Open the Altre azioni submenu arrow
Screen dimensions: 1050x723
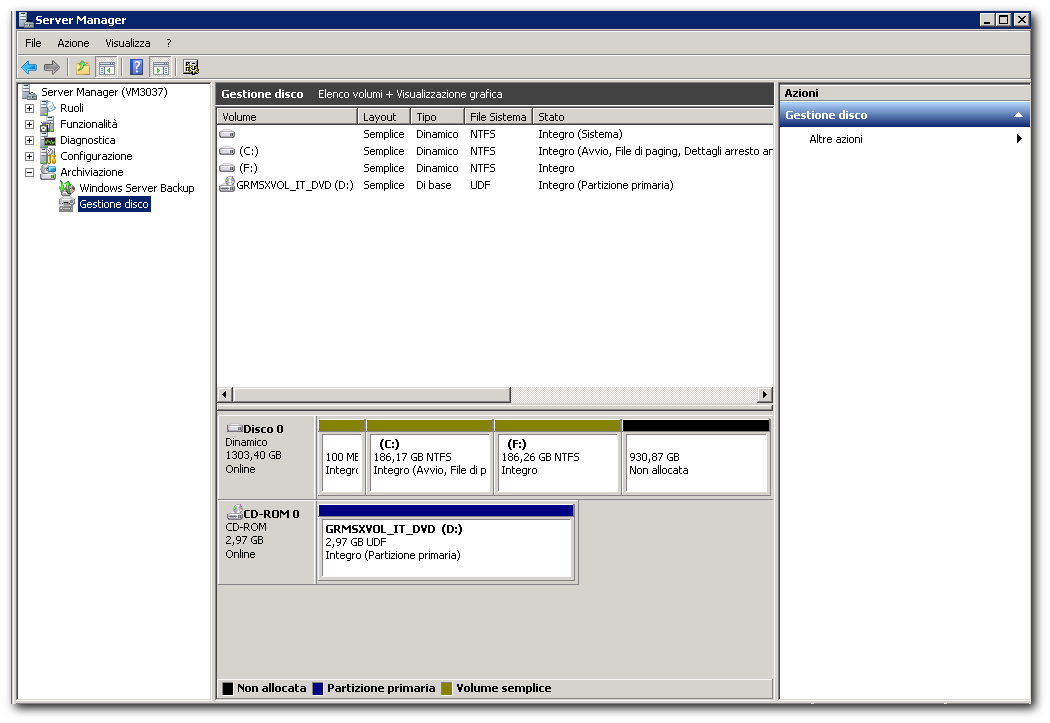[x=1019, y=139]
